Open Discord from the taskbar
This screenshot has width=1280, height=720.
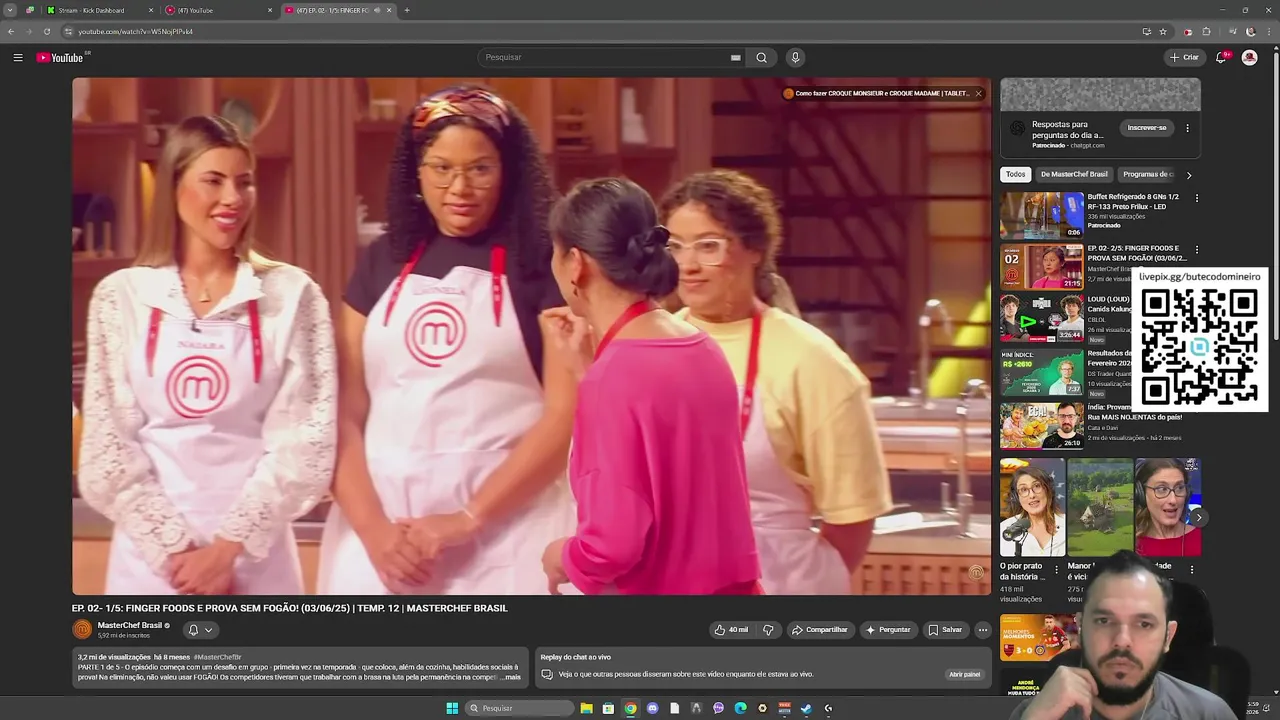tap(652, 708)
